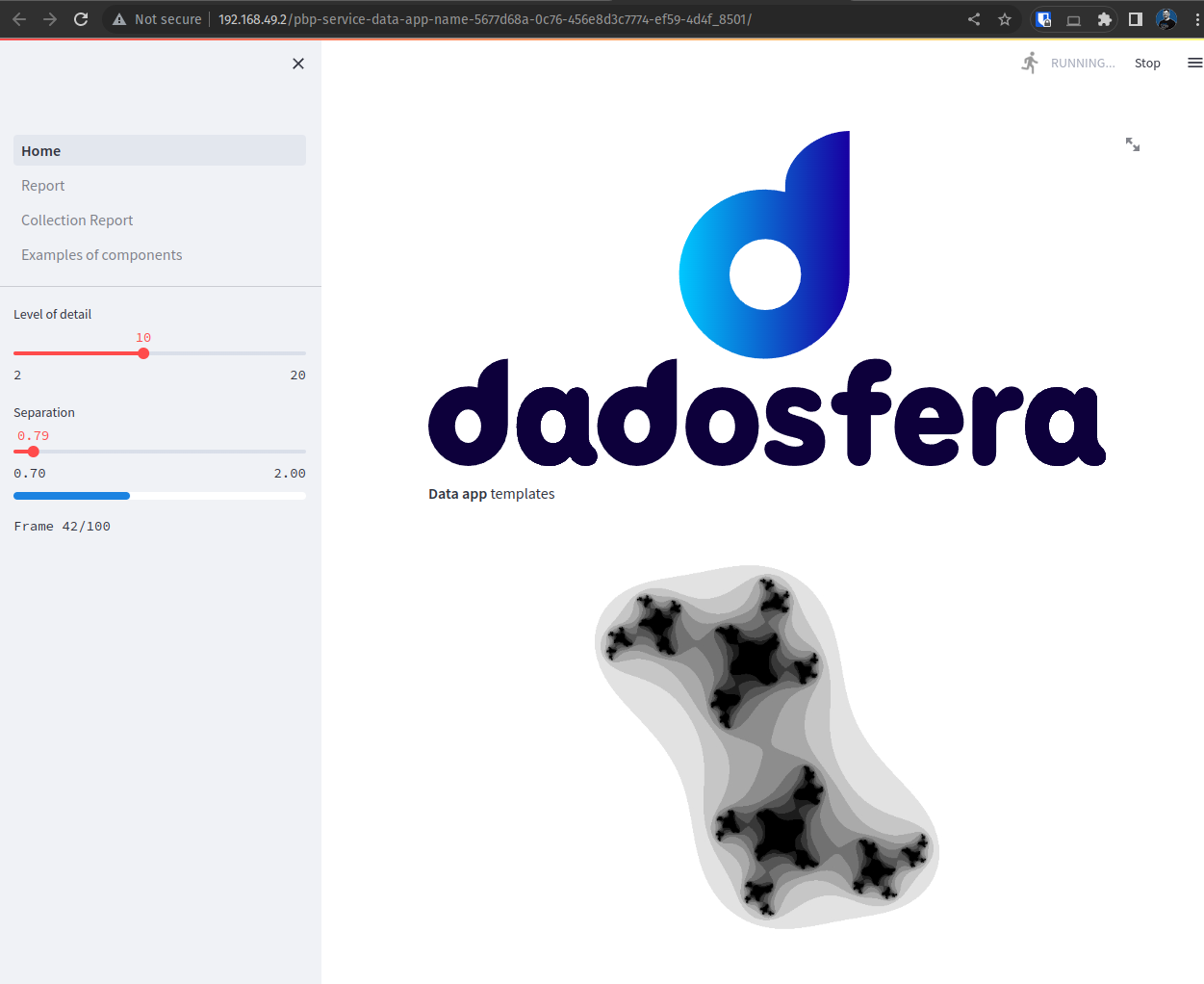1204x984 pixels.
Task: Toggle the browser side panel icon
Action: coord(1136,19)
